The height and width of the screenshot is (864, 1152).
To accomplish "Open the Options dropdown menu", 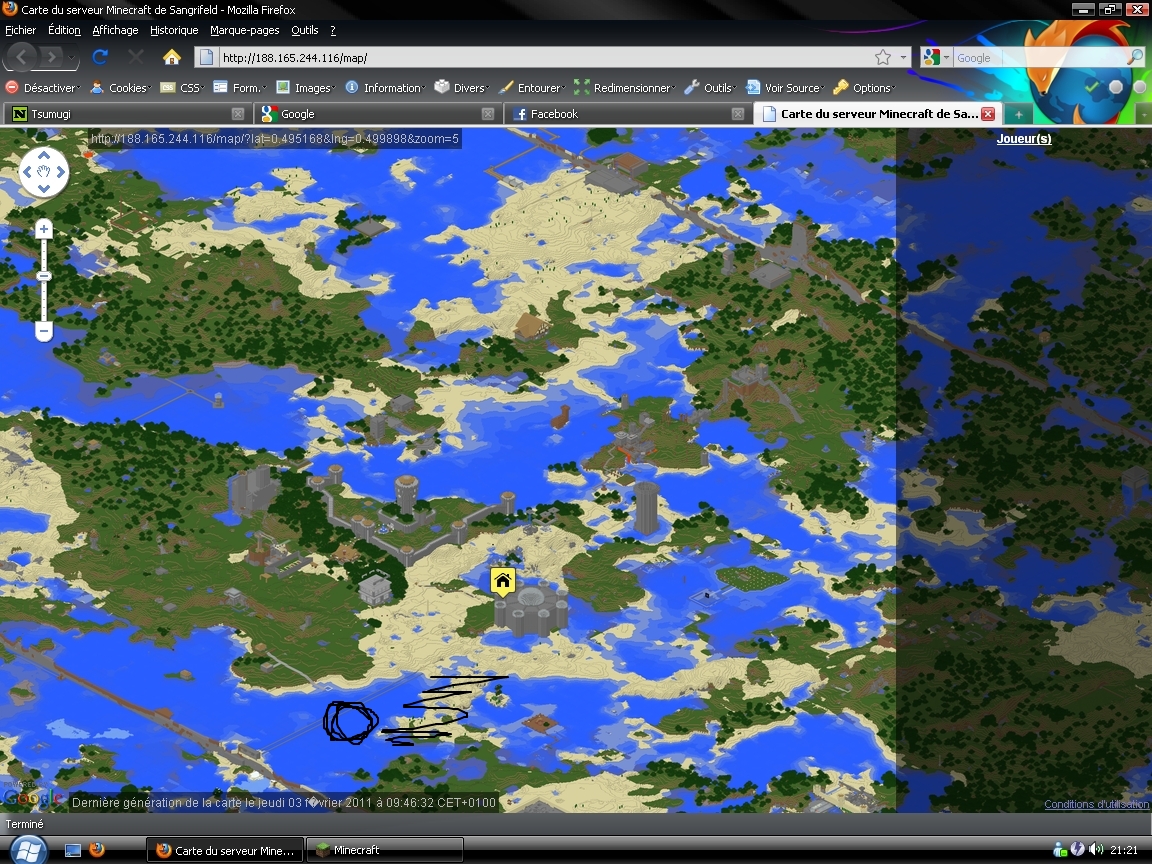I will pyautogui.click(x=865, y=87).
